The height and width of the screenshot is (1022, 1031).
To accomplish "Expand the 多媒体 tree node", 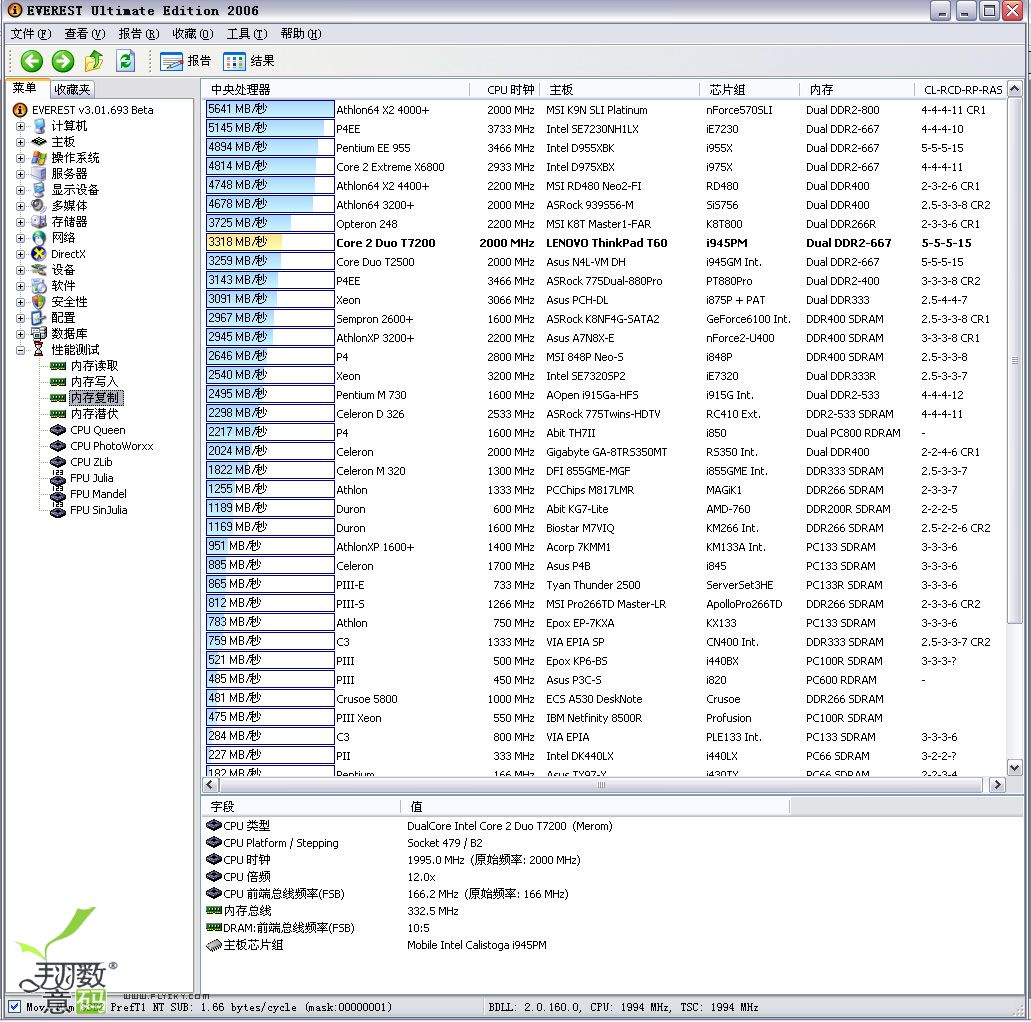I will click(x=20, y=206).
